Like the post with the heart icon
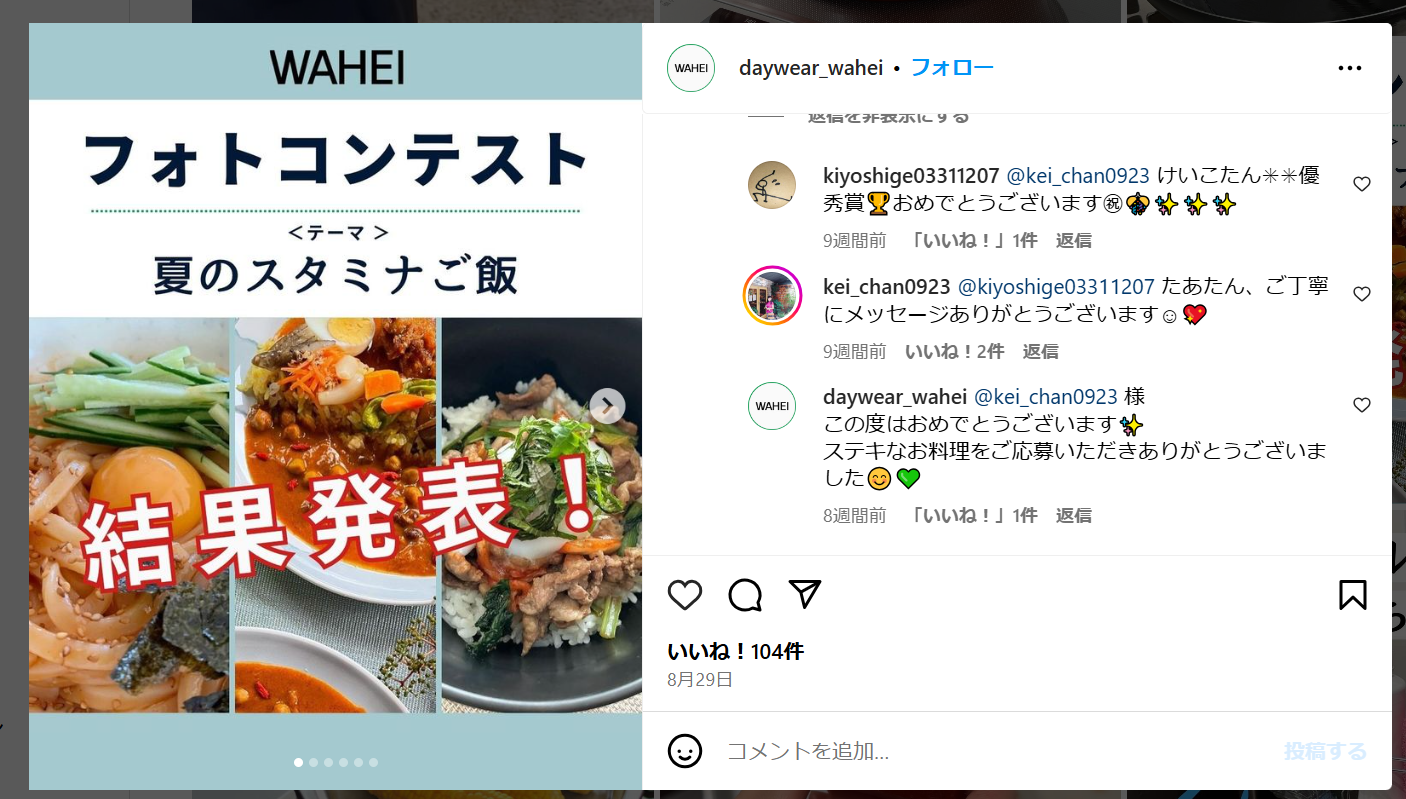The width and height of the screenshot is (1406, 799). click(685, 595)
